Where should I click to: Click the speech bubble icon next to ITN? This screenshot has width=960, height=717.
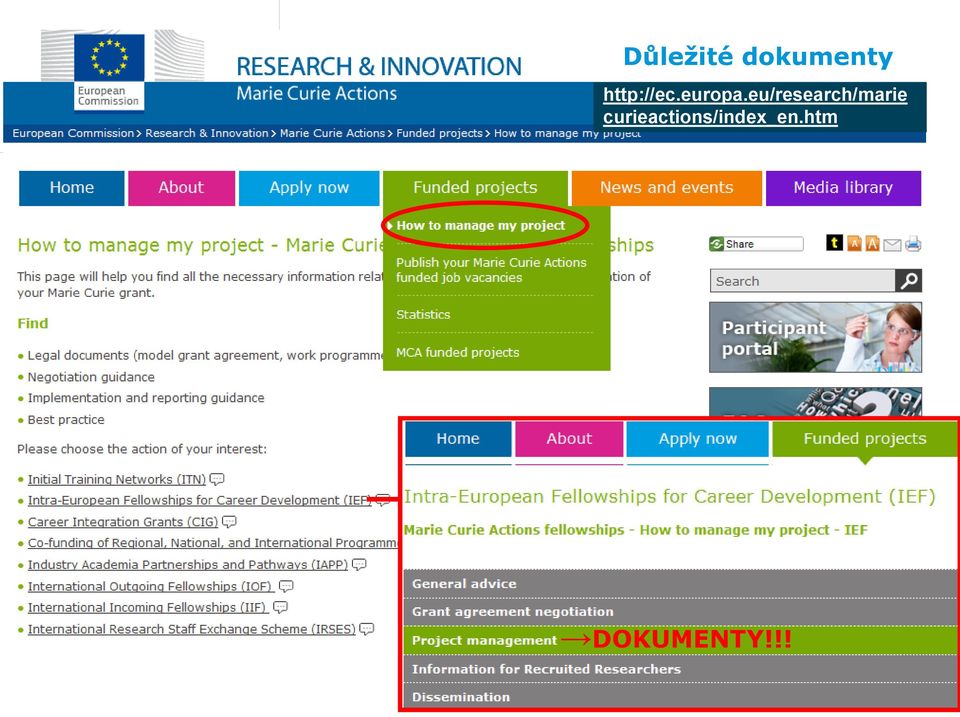[217, 479]
